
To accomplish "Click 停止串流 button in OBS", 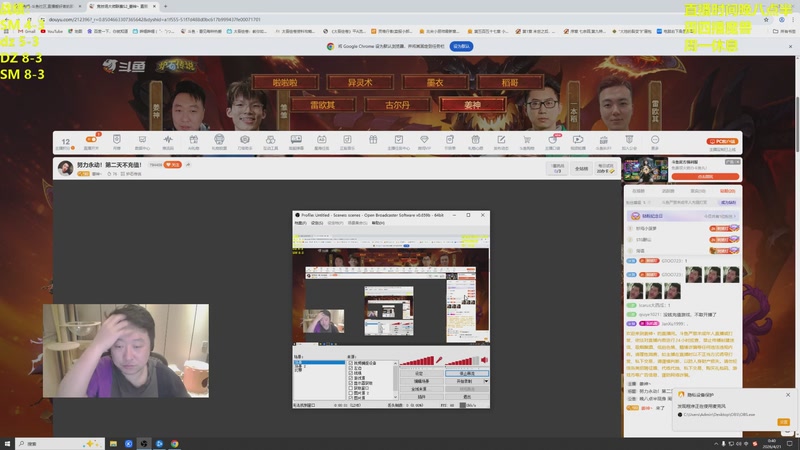I will tap(467, 373).
